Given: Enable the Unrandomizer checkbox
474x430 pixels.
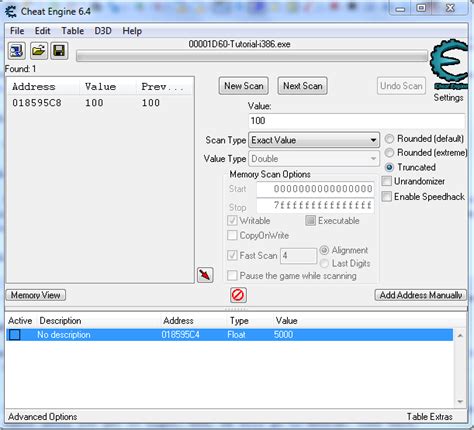Looking at the screenshot, I should [x=387, y=181].
